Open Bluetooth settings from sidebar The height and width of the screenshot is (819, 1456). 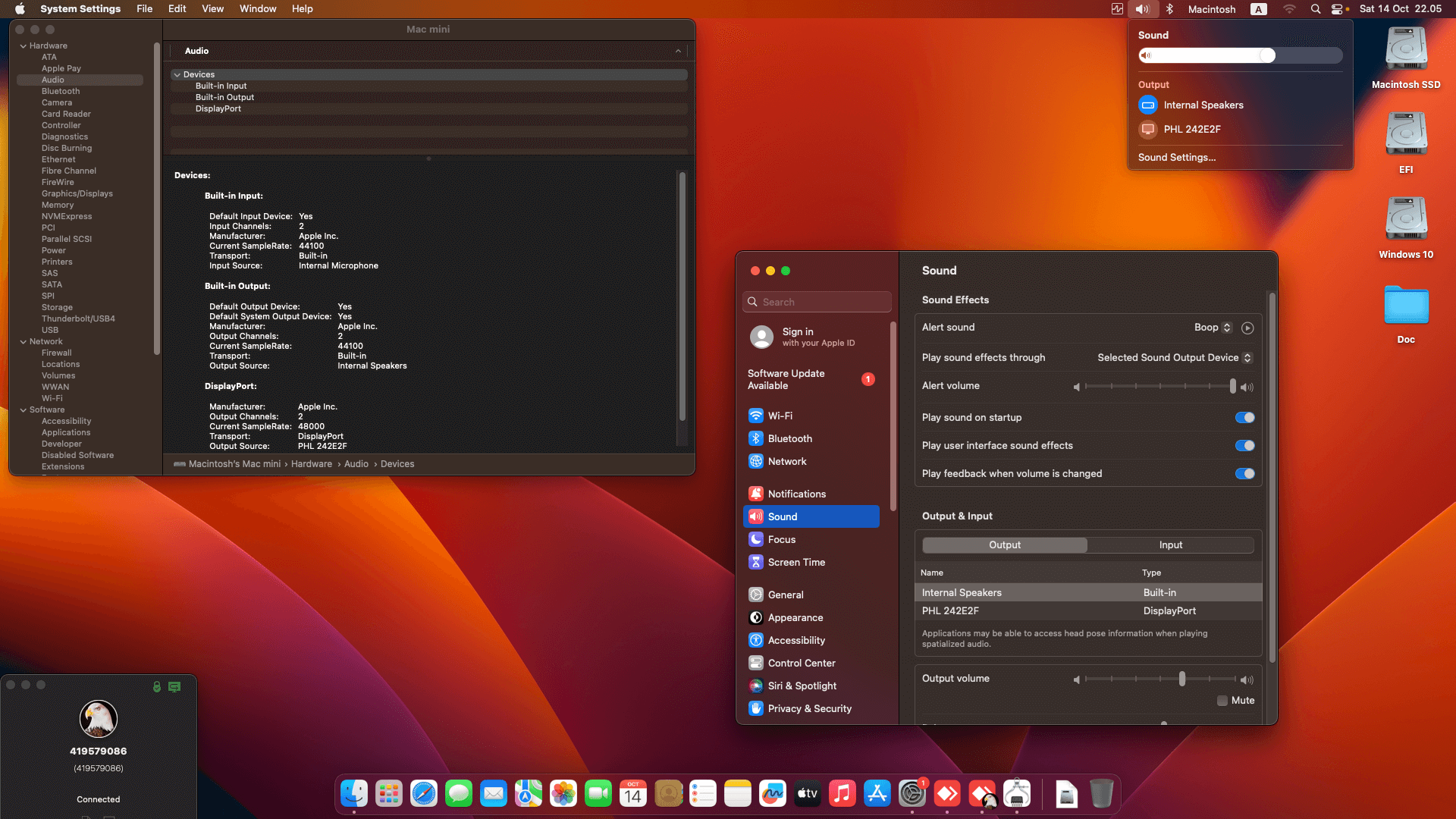coord(790,438)
